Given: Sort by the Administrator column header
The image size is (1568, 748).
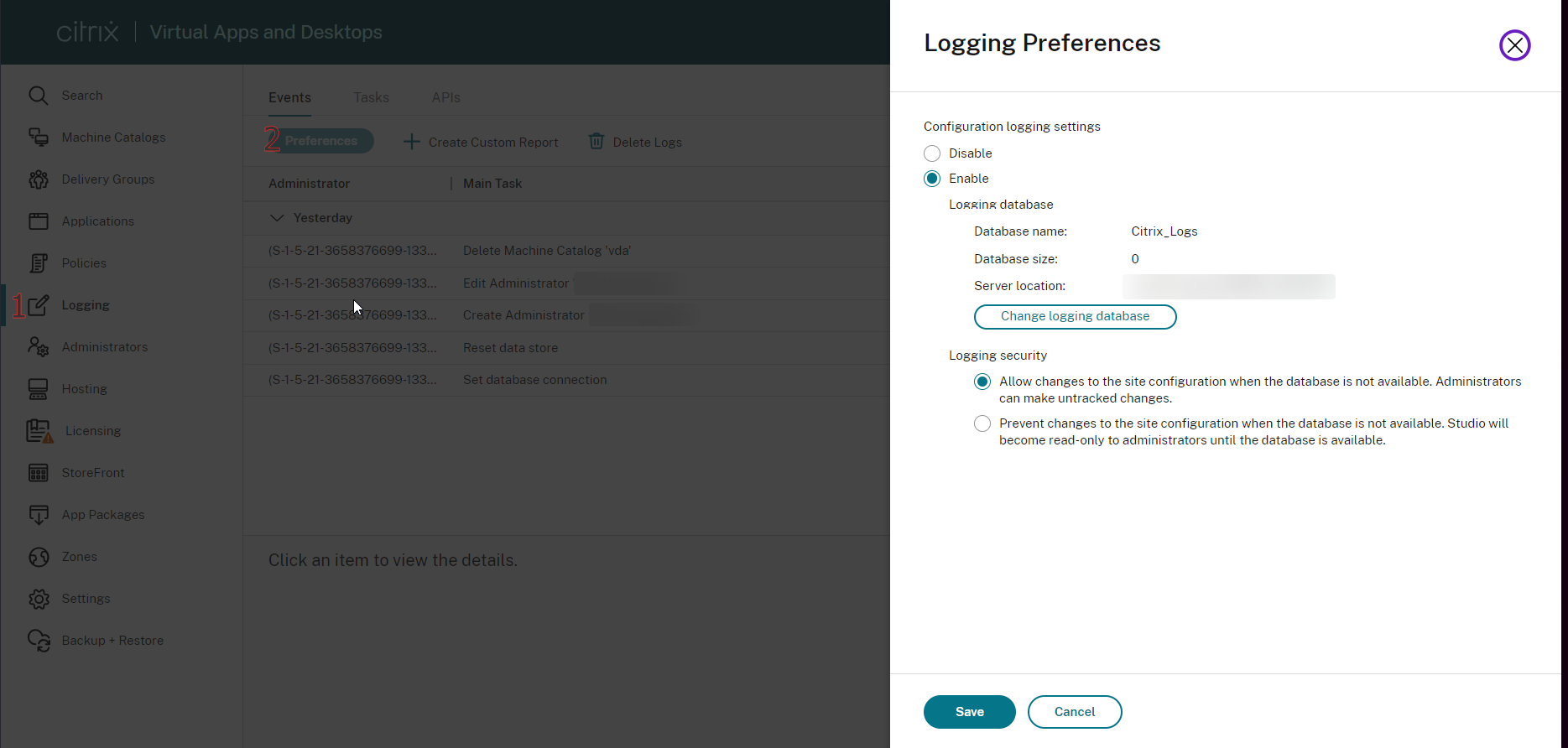Looking at the screenshot, I should pos(309,184).
